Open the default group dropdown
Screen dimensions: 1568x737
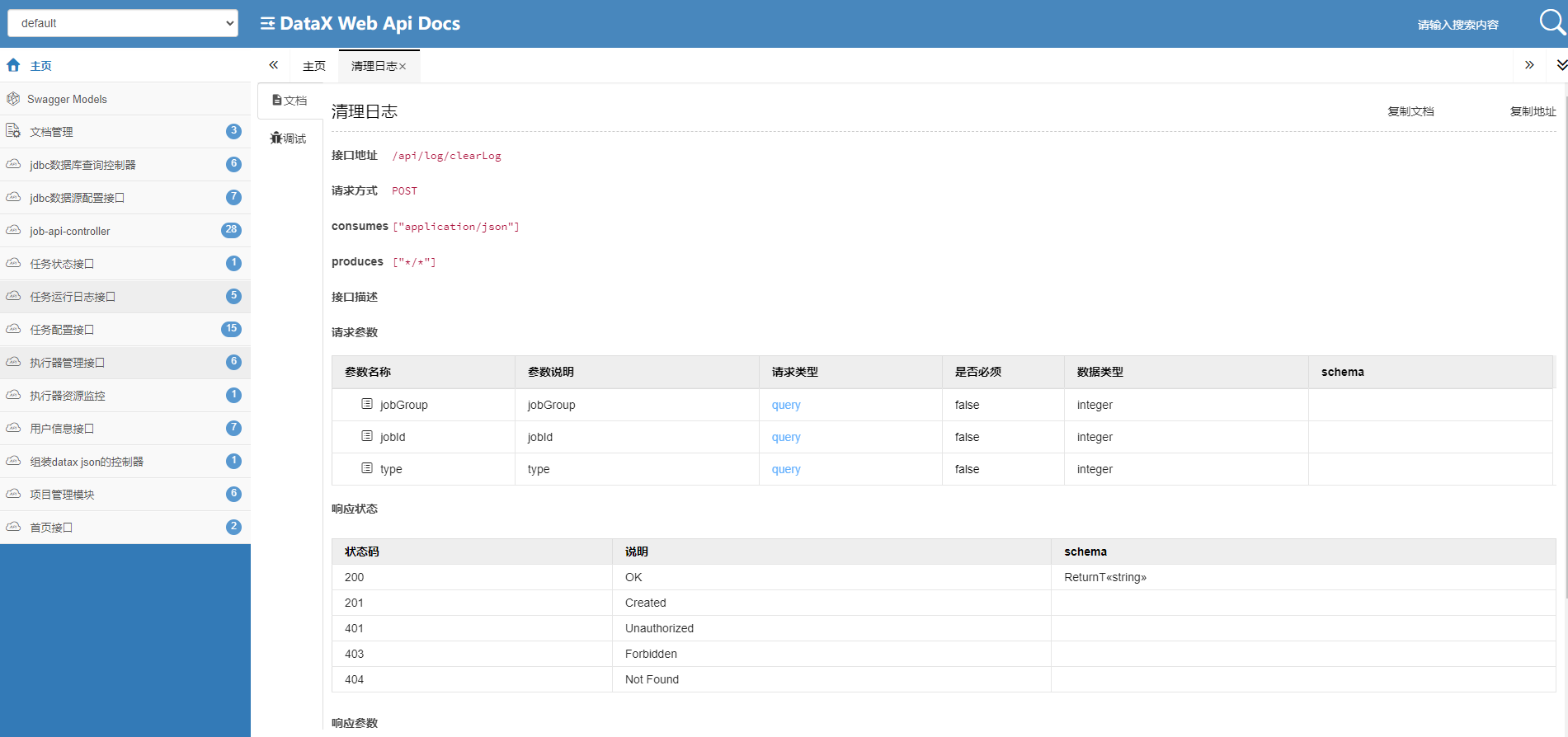click(x=123, y=23)
